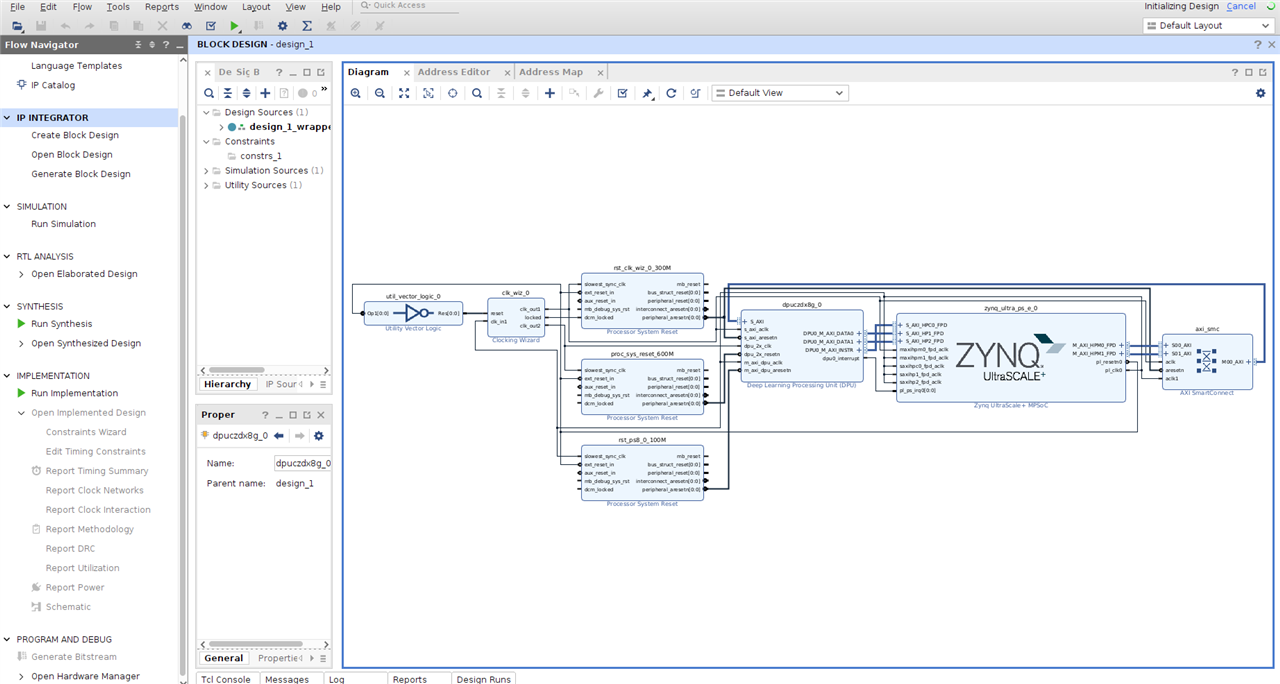Click the Name input field in Properties

click(302, 464)
